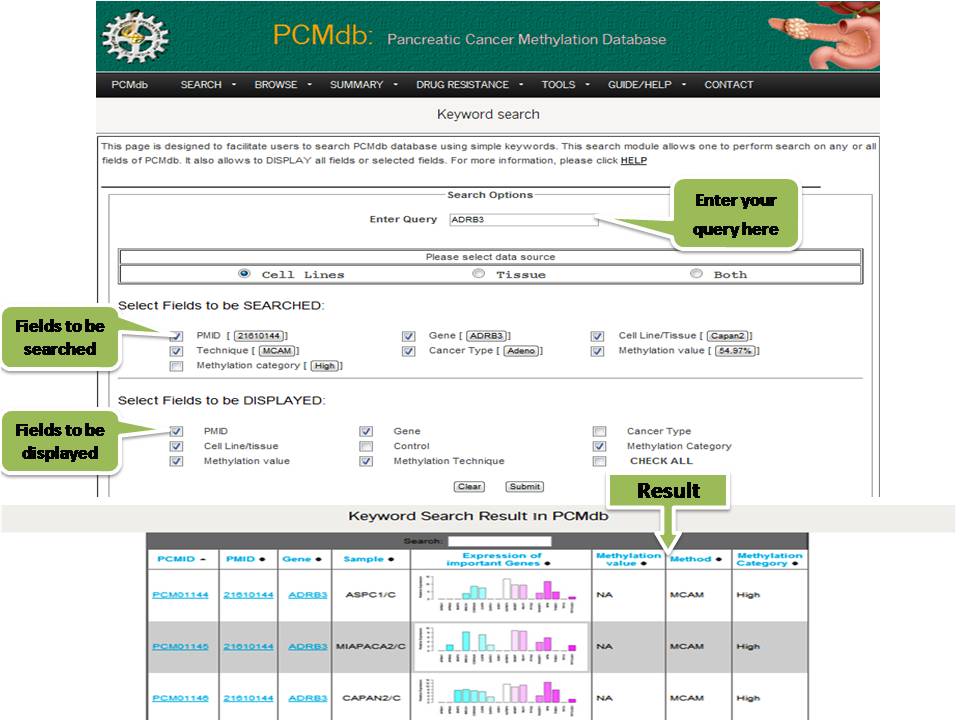This screenshot has height=720, width=960.
Task: Select the Tissue data source option
Action: coord(479,274)
